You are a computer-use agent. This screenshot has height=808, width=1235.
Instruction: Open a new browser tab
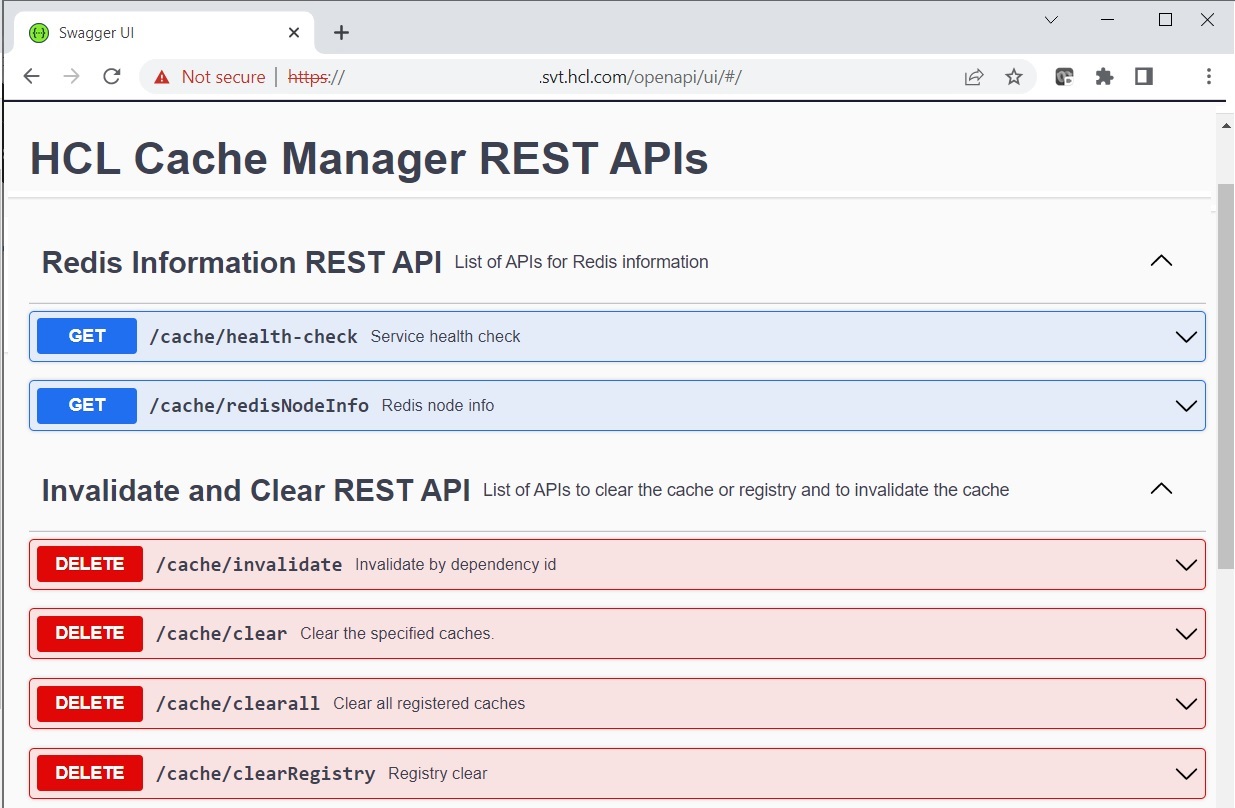coord(341,33)
